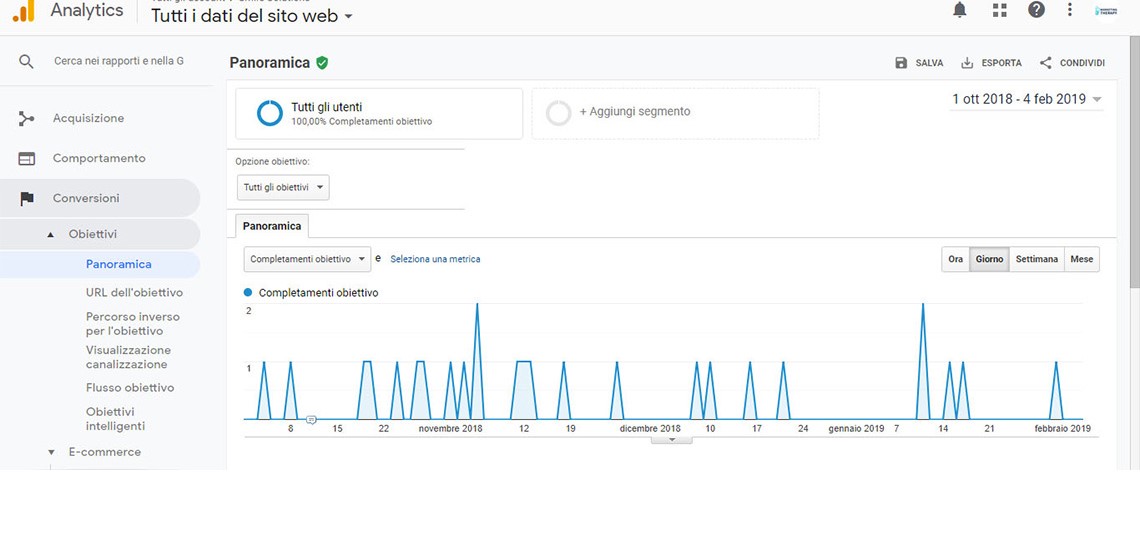Image resolution: width=1140 pixels, height=547 pixels.
Task: Select the Ora time granularity
Action: [955, 260]
